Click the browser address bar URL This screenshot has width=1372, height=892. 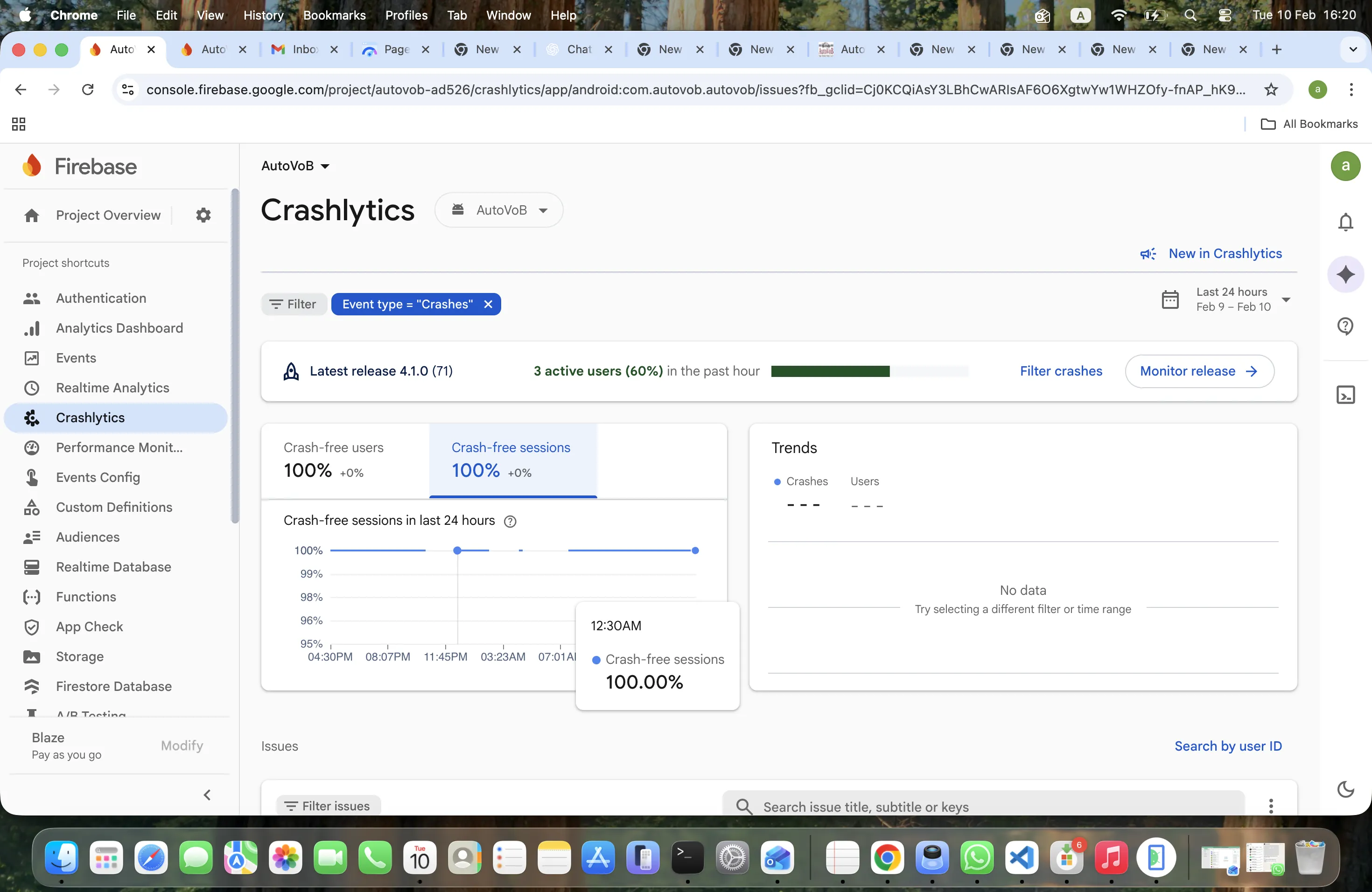point(695,89)
